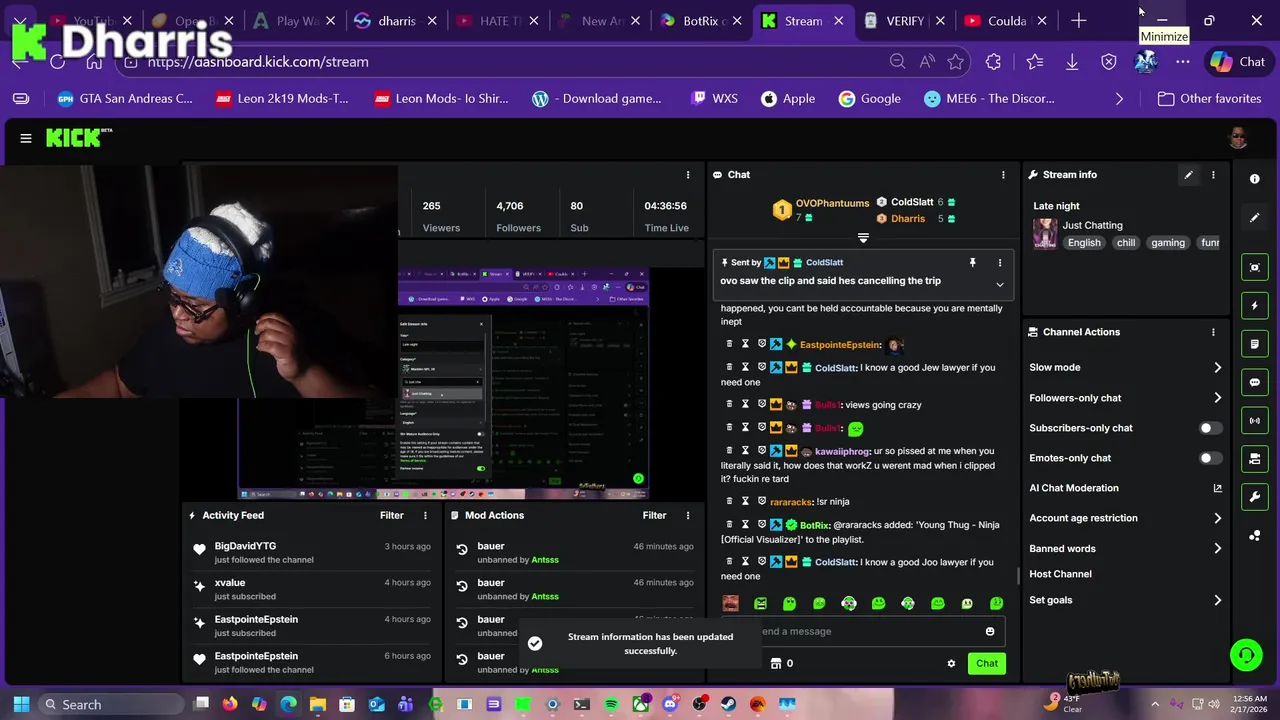Click the channel actions sidebar icon
Screen dimensions: 1280x720
(1255, 459)
